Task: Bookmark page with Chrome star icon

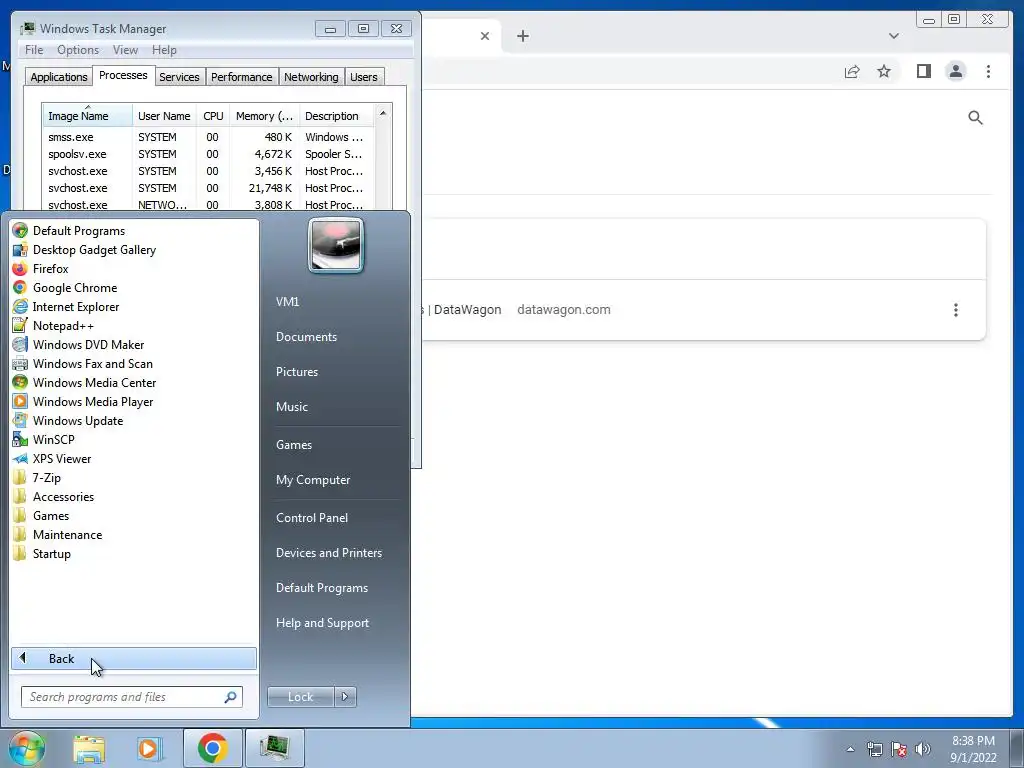Action: [884, 71]
